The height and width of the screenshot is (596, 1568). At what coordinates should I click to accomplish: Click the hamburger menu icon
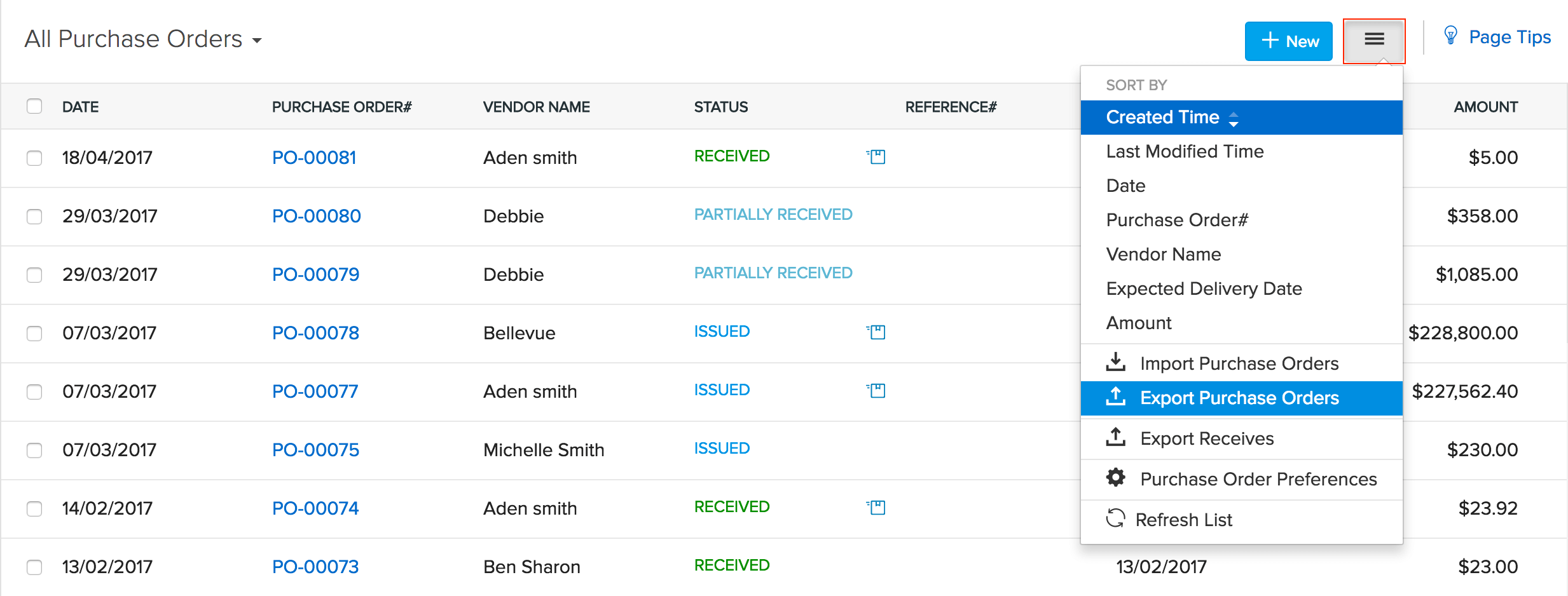pos(1373,40)
